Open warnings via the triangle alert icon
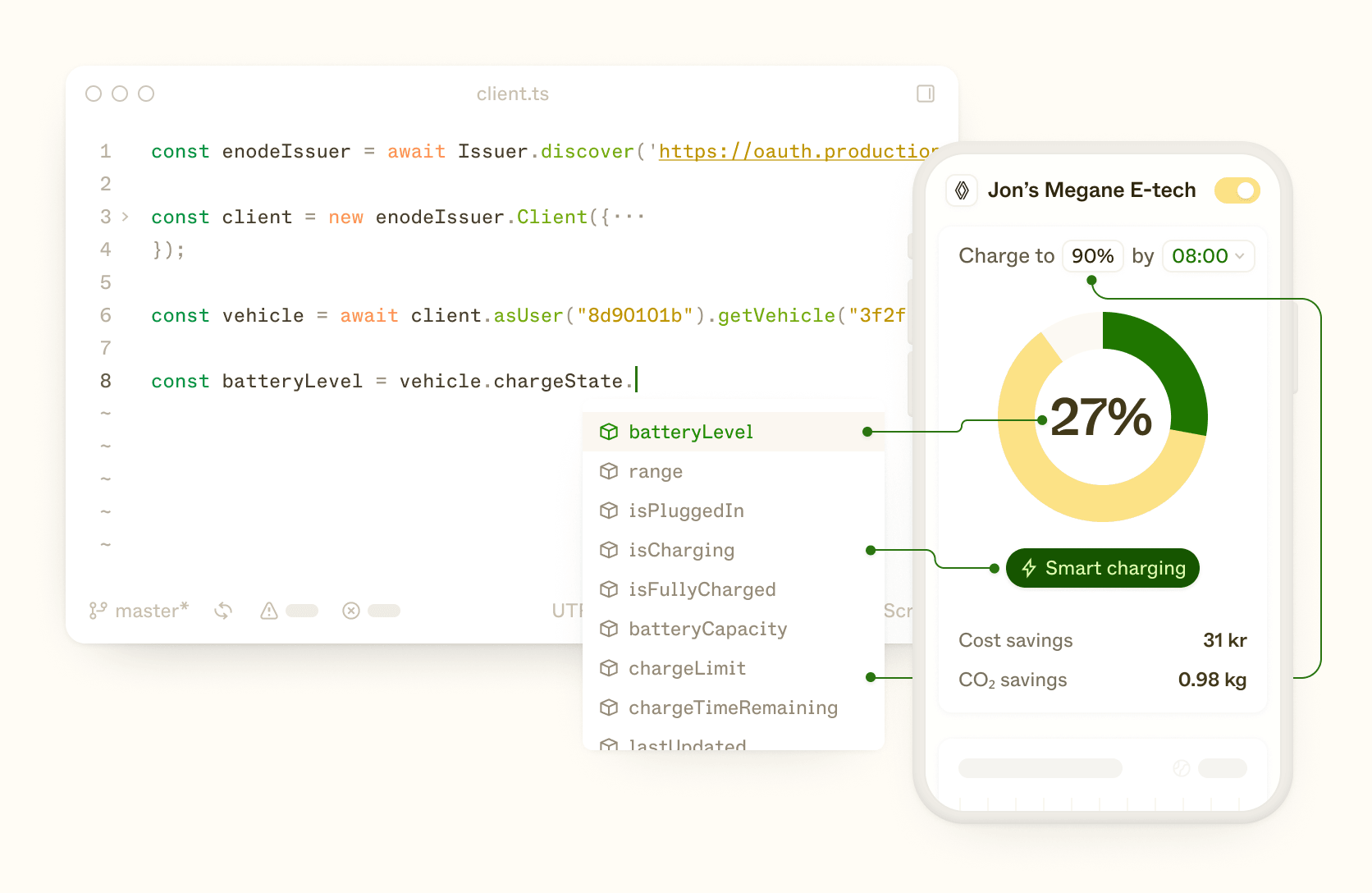Viewport: 1372px width, 893px height. click(269, 611)
